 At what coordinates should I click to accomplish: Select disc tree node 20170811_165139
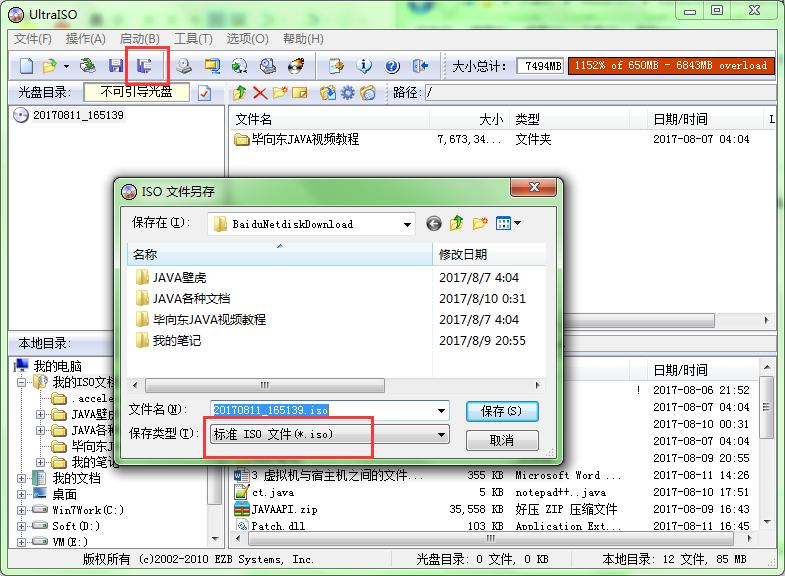click(78, 115)
